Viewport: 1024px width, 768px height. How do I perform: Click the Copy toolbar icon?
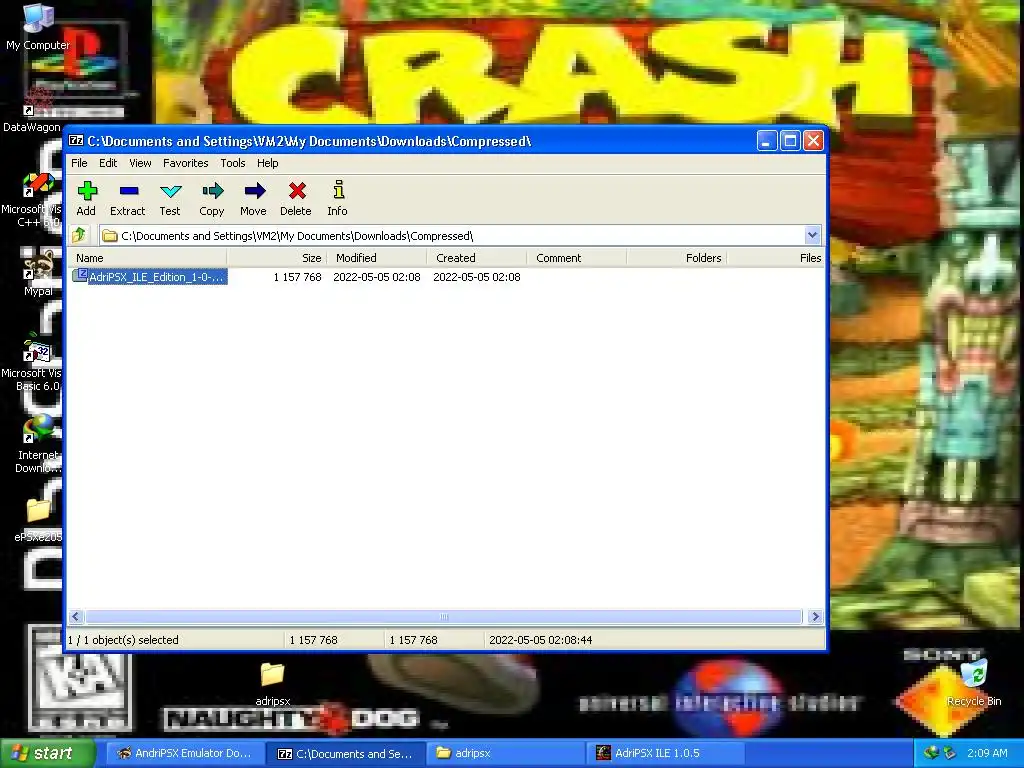tap(212, 199)
